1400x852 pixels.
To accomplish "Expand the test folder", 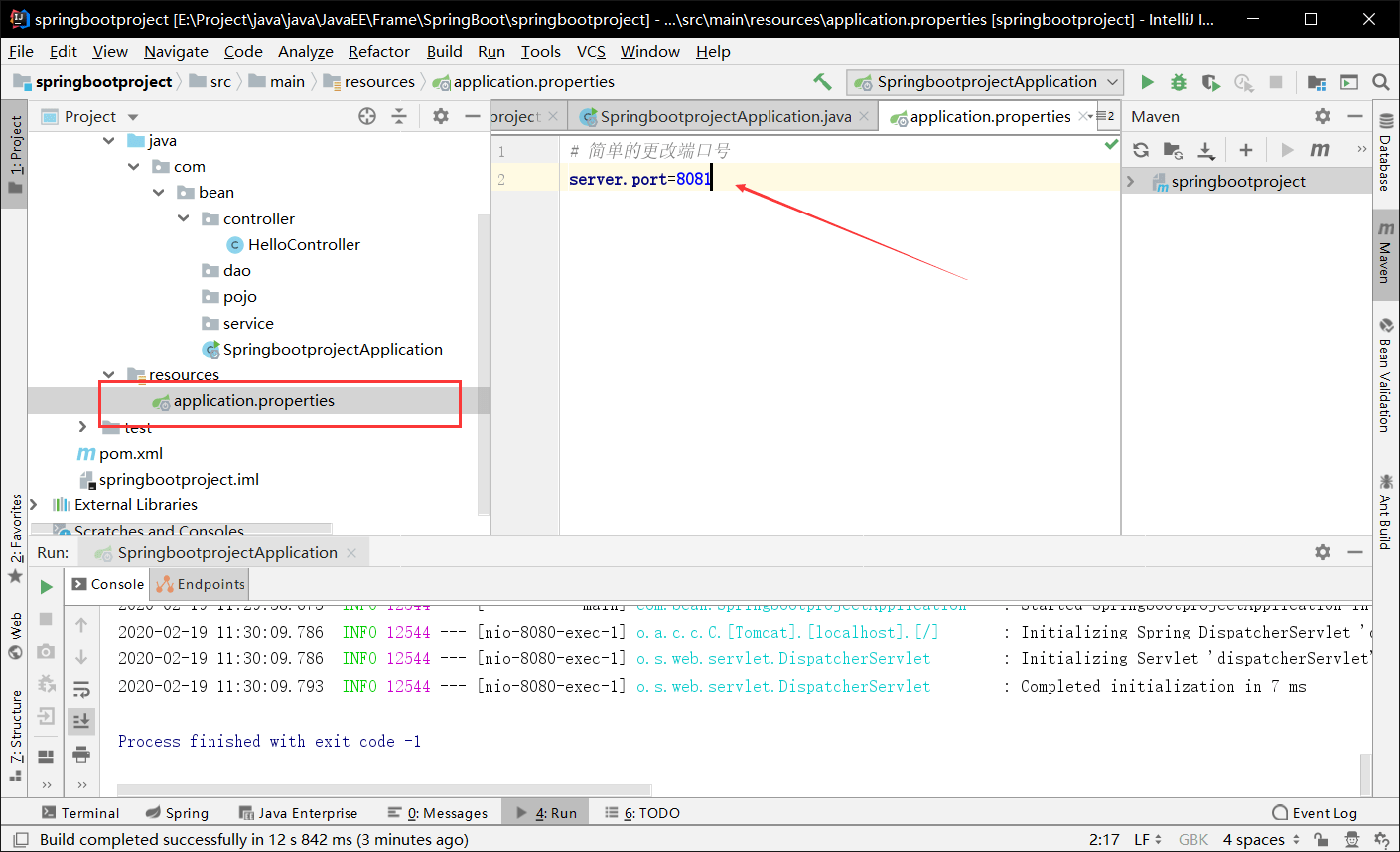I will point(83,427).
